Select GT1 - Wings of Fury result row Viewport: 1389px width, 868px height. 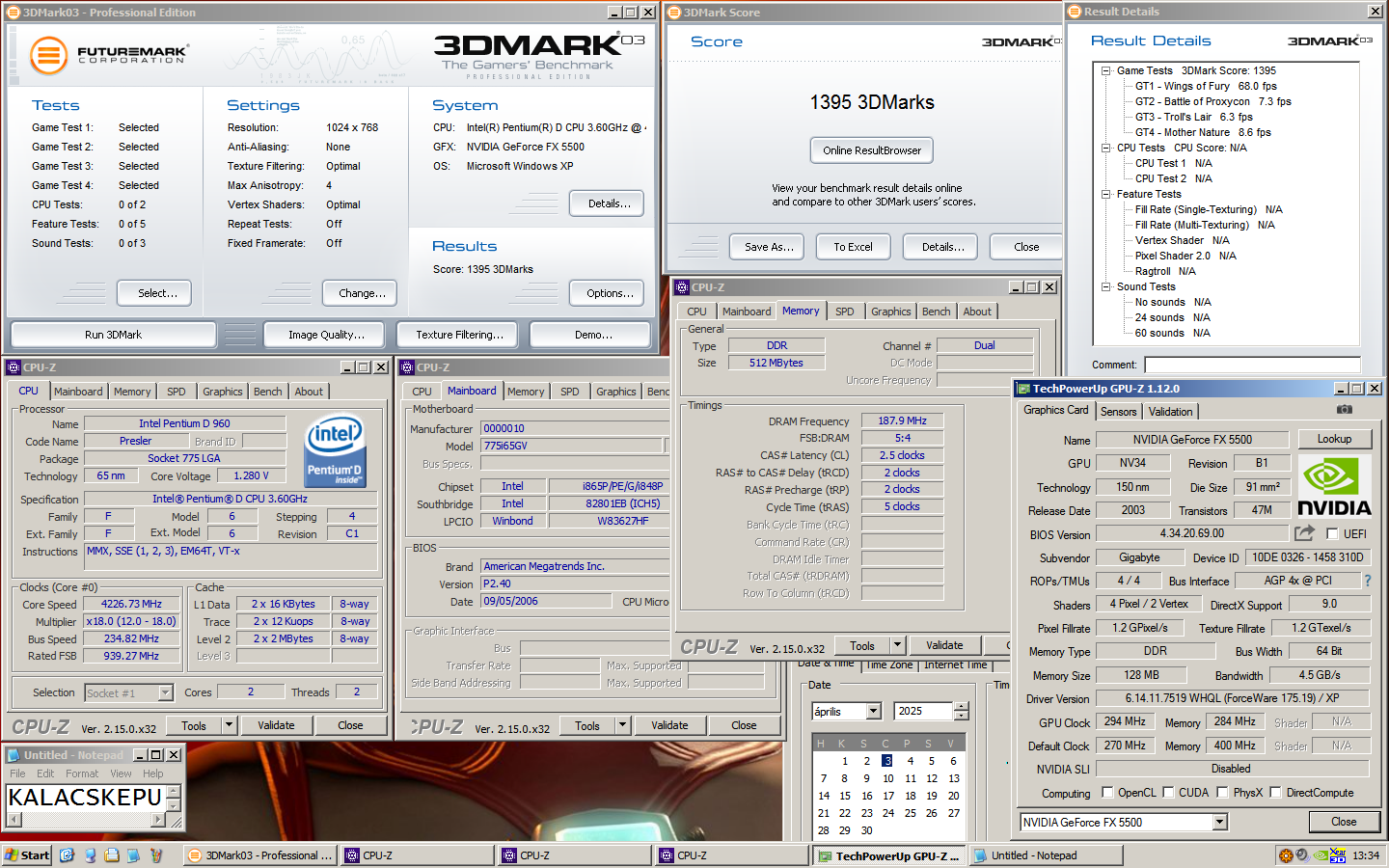pyautogui.click(x=1205, y=86)
